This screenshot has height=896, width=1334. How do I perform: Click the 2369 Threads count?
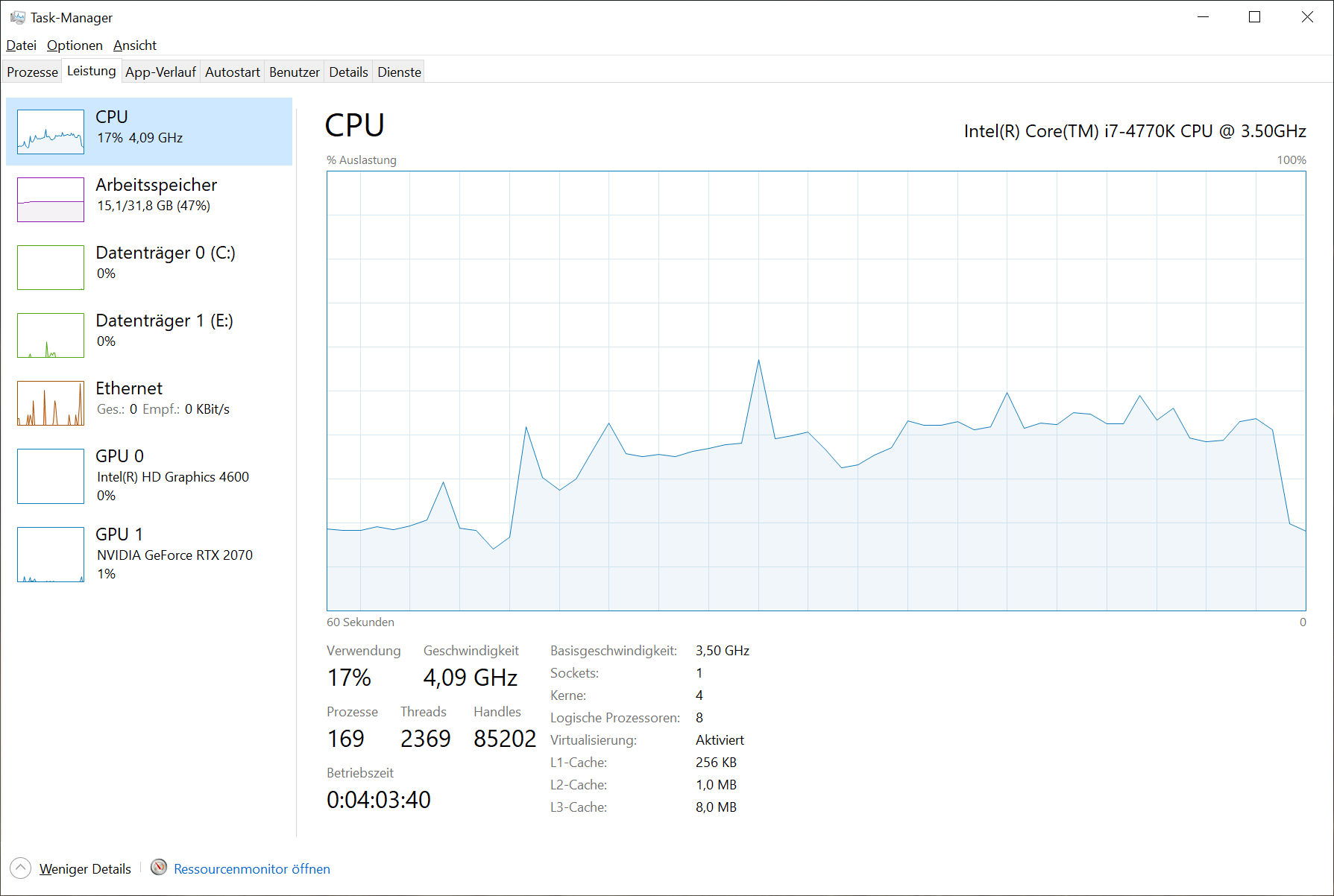[x=426, y=739]
